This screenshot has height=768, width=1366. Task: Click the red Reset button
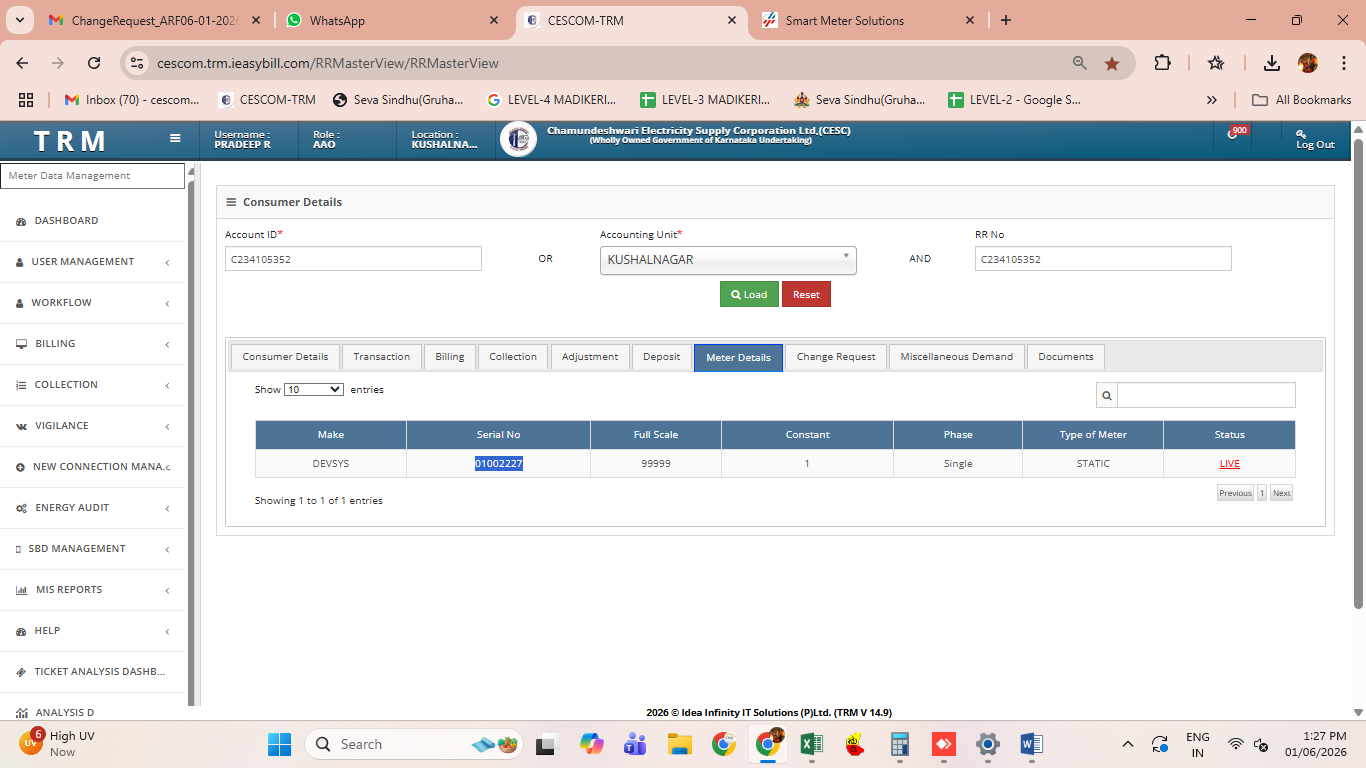806,294
